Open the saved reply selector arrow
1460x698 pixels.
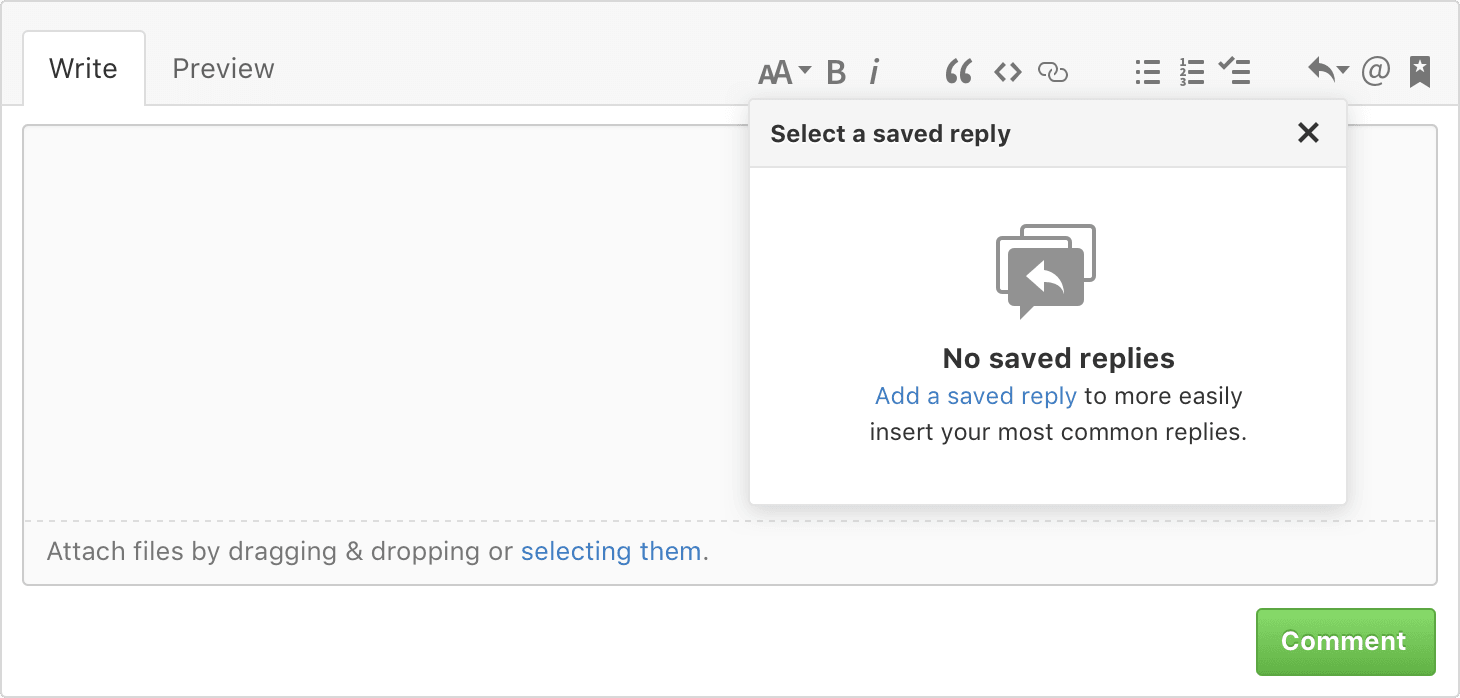1325,70
